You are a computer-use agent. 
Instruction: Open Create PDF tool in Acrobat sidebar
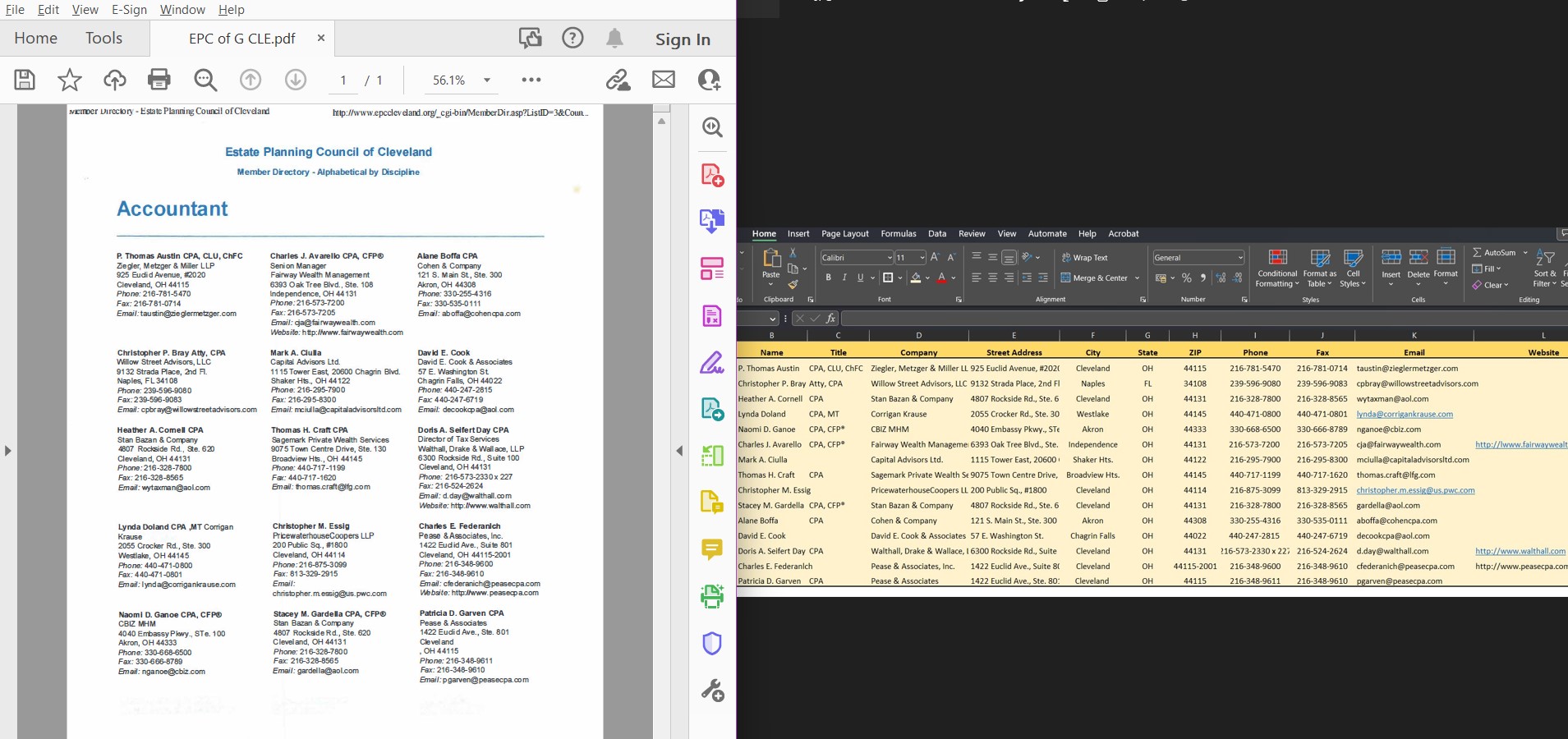pyautogui.click(x=712, y=175)
